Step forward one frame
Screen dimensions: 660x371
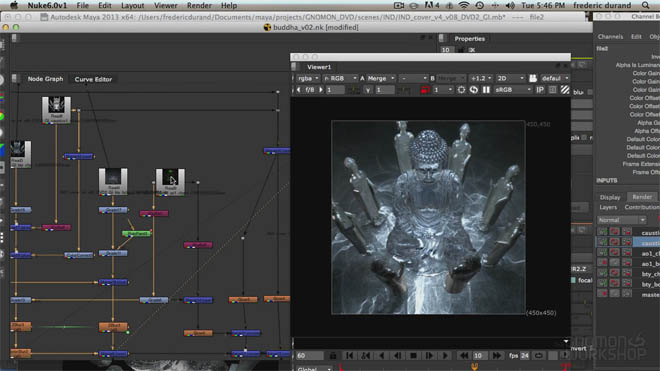(429, 356)
